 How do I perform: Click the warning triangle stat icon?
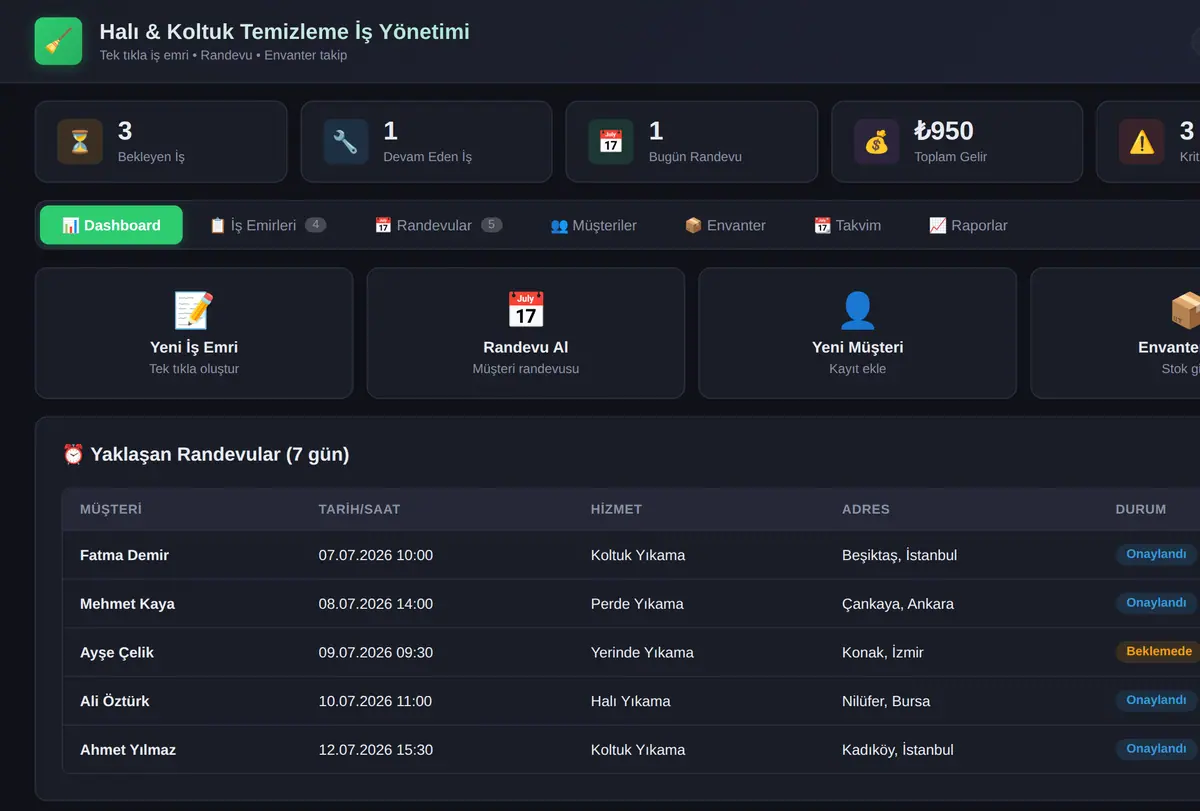pyautogui.click(x=1141, y=142)
